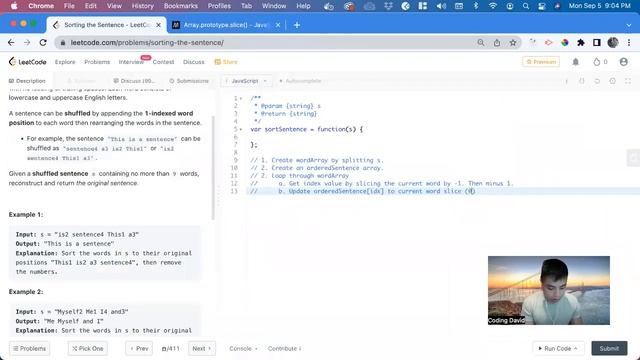Go forward in browser history
The width and height of the screenshot is (640, 360).
coord(27,42)
